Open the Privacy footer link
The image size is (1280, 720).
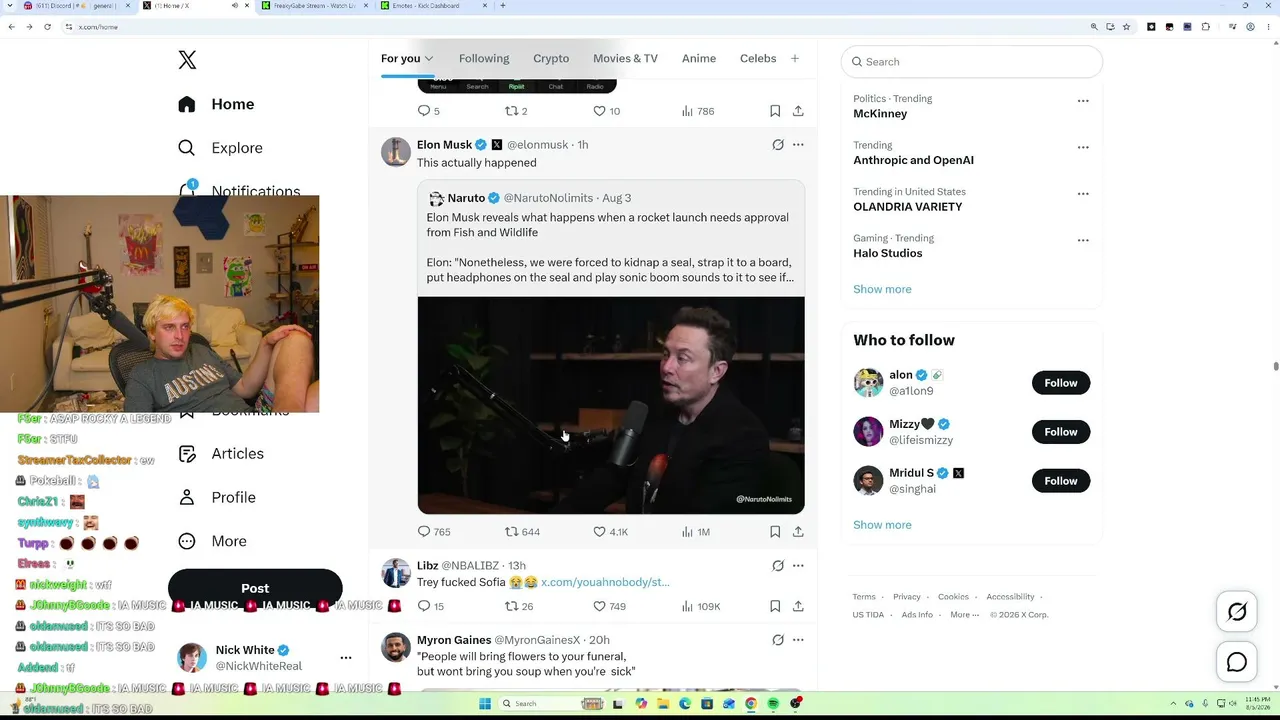(907, 597)
